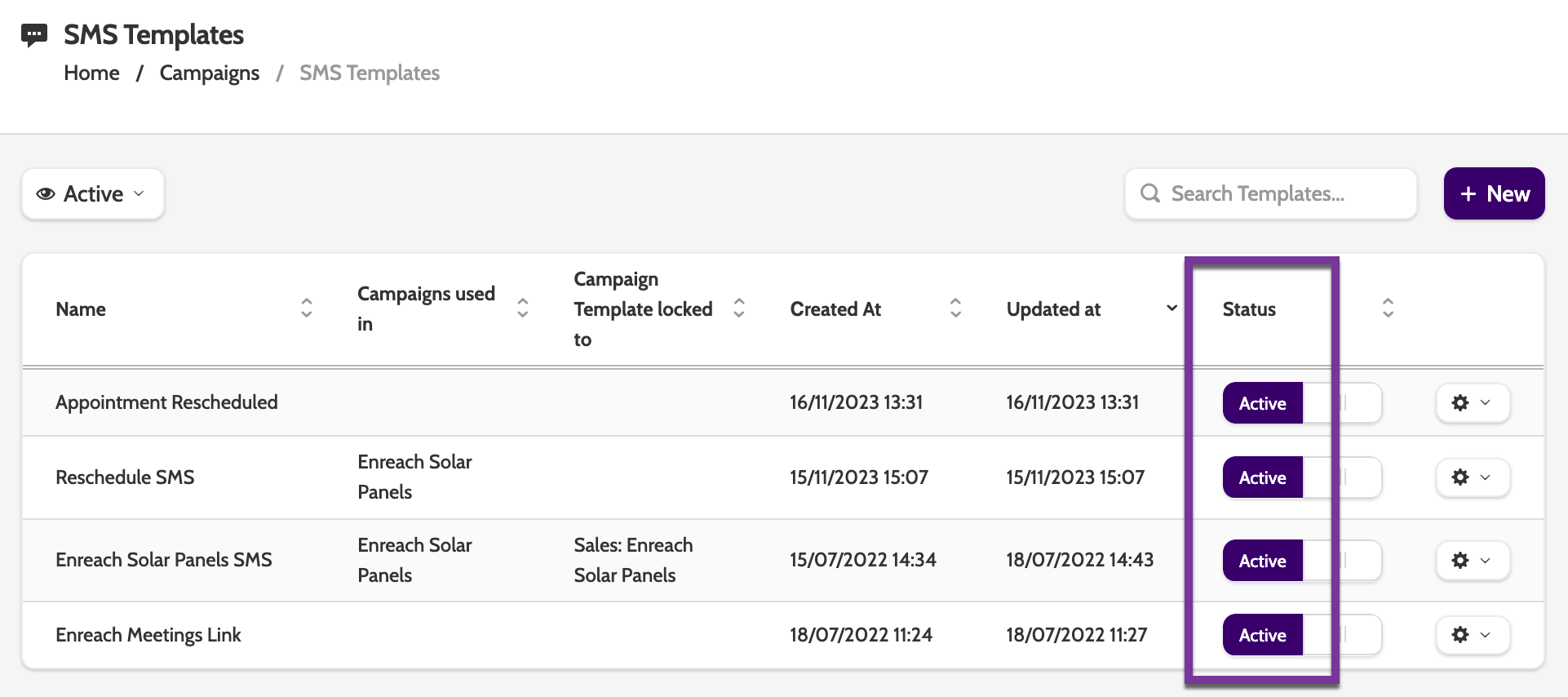Open gear menu for Appointment Rescheduled row
The height and width of the screenshot is (697, 1568).
pos(1473,402)
